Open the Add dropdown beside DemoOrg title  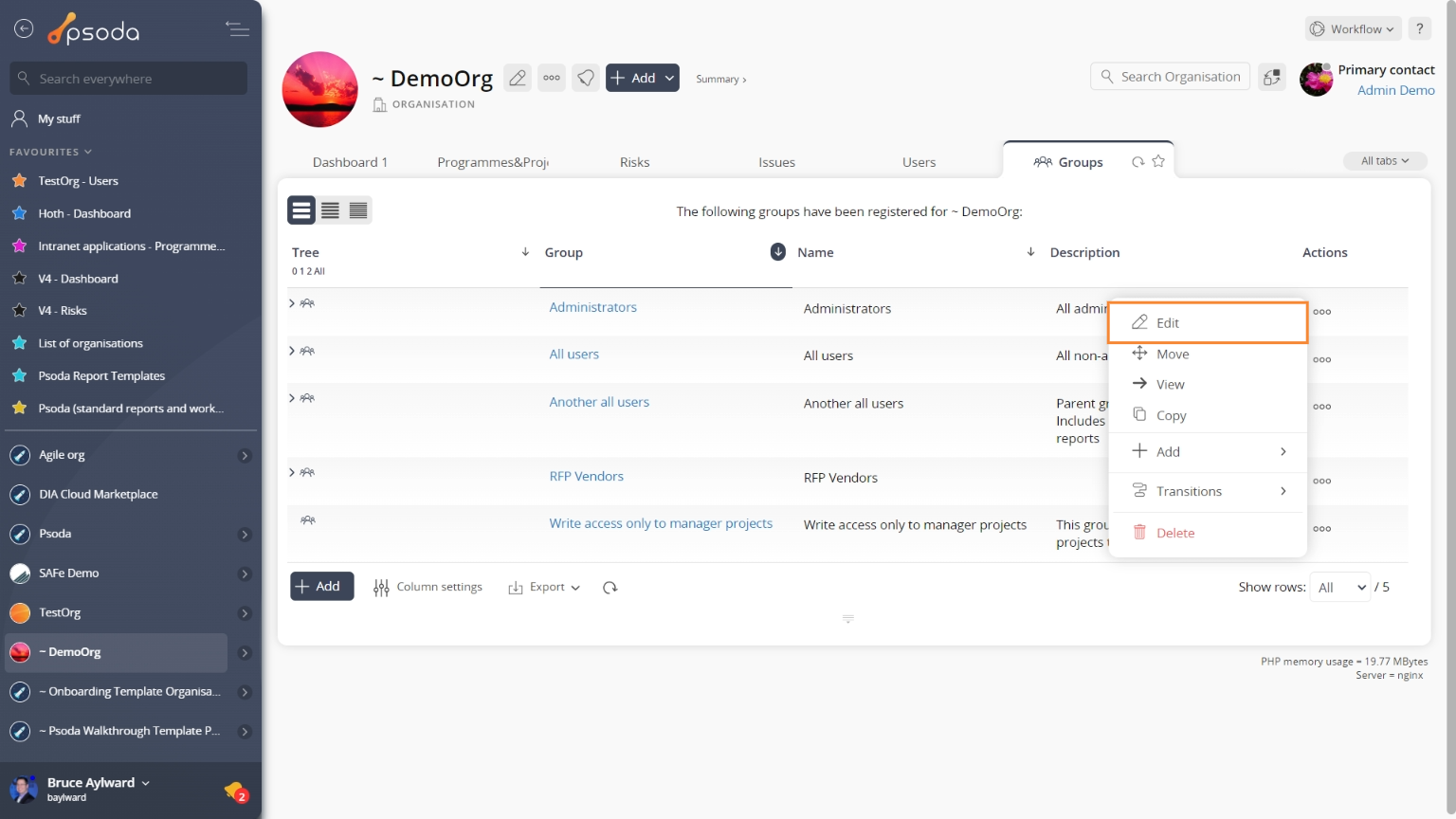point(643,78)
